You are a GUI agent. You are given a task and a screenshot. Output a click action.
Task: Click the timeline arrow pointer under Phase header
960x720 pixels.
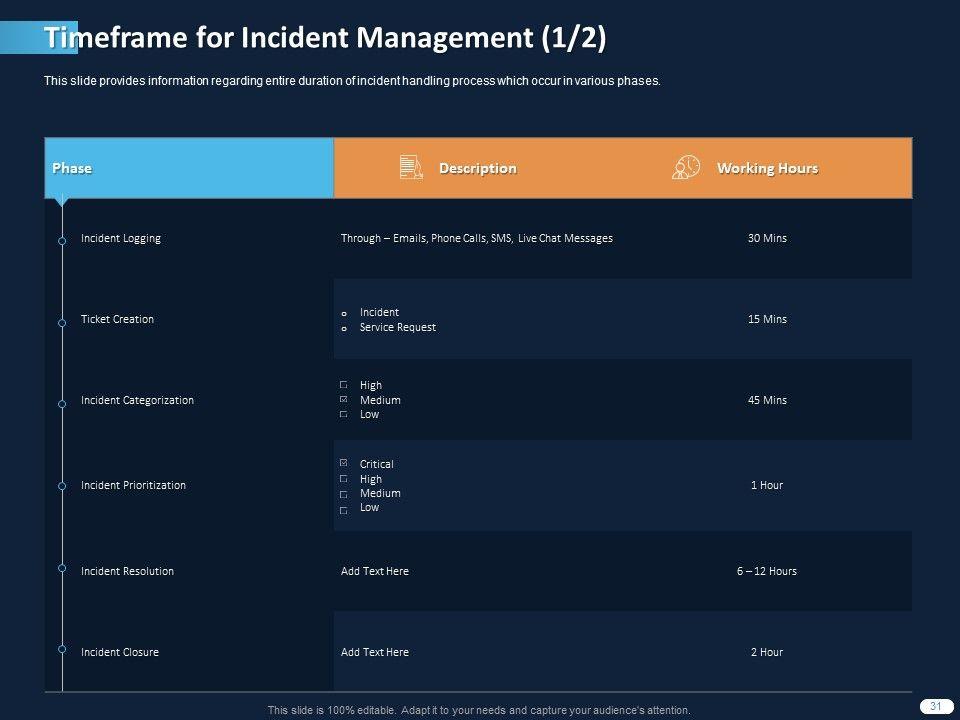coord(62,202)
